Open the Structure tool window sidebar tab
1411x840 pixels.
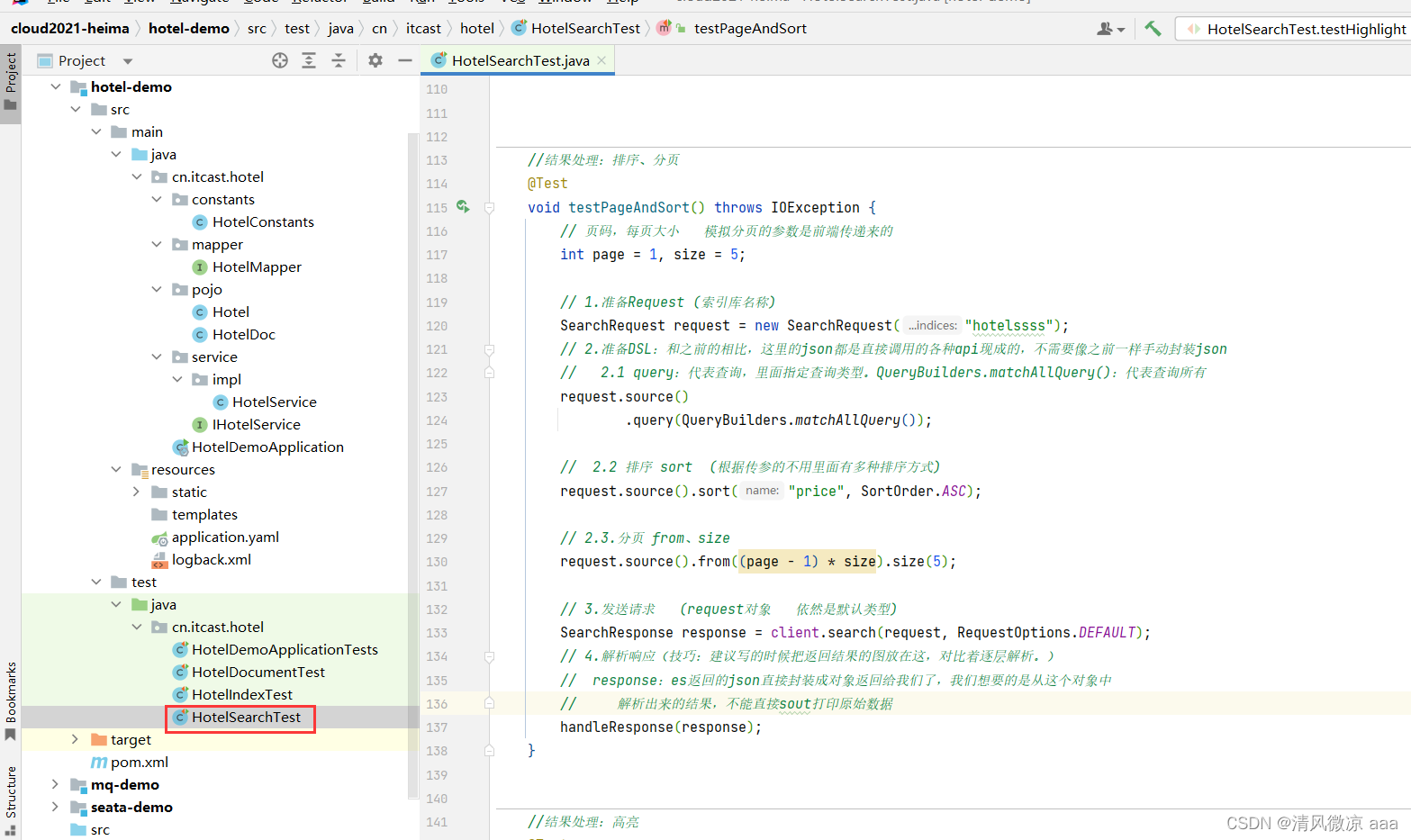(11, 799)
